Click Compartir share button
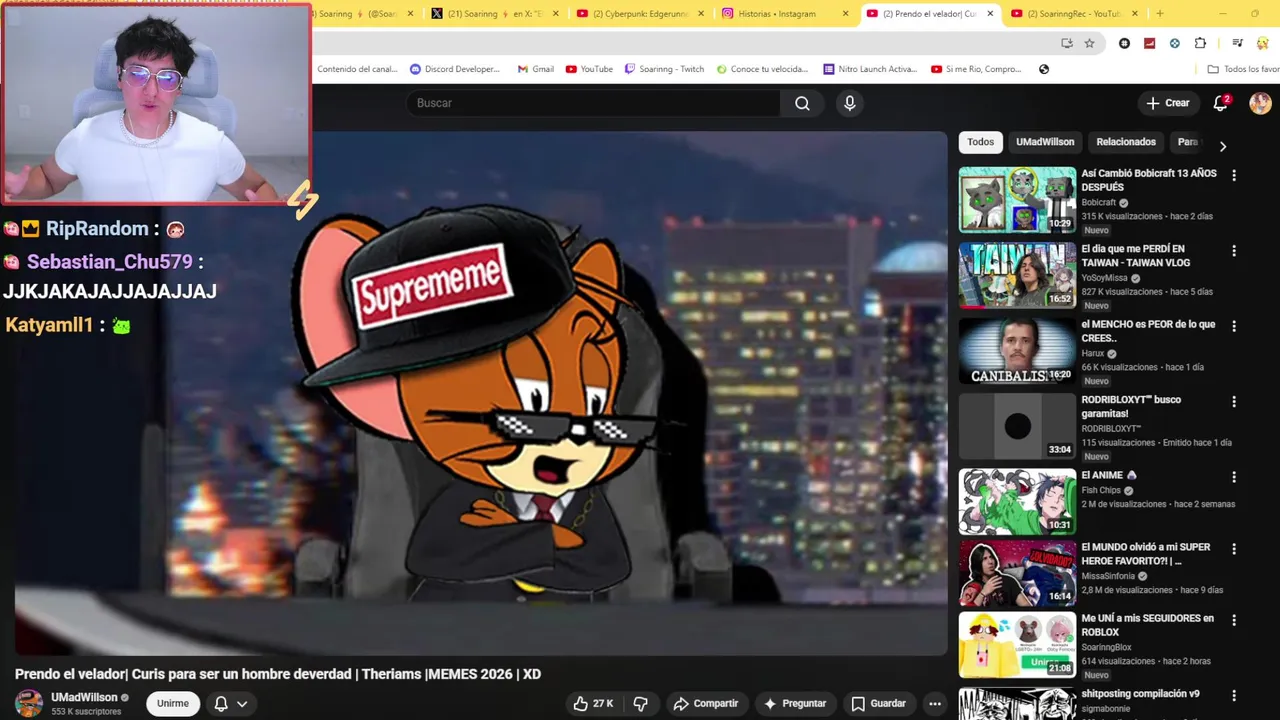1280x720 pixels. (706, 703)
